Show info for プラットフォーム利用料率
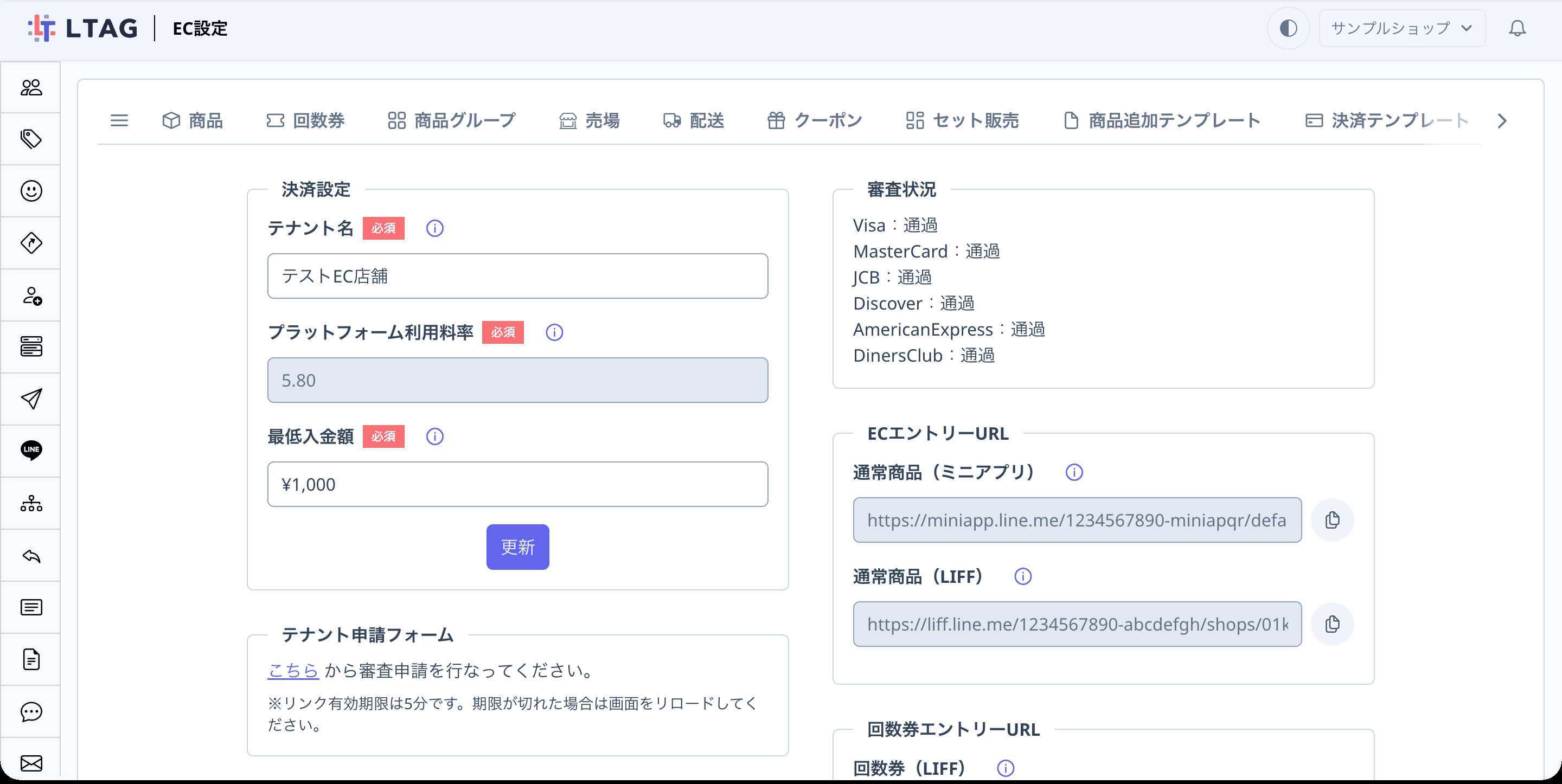 pos(554,332)
